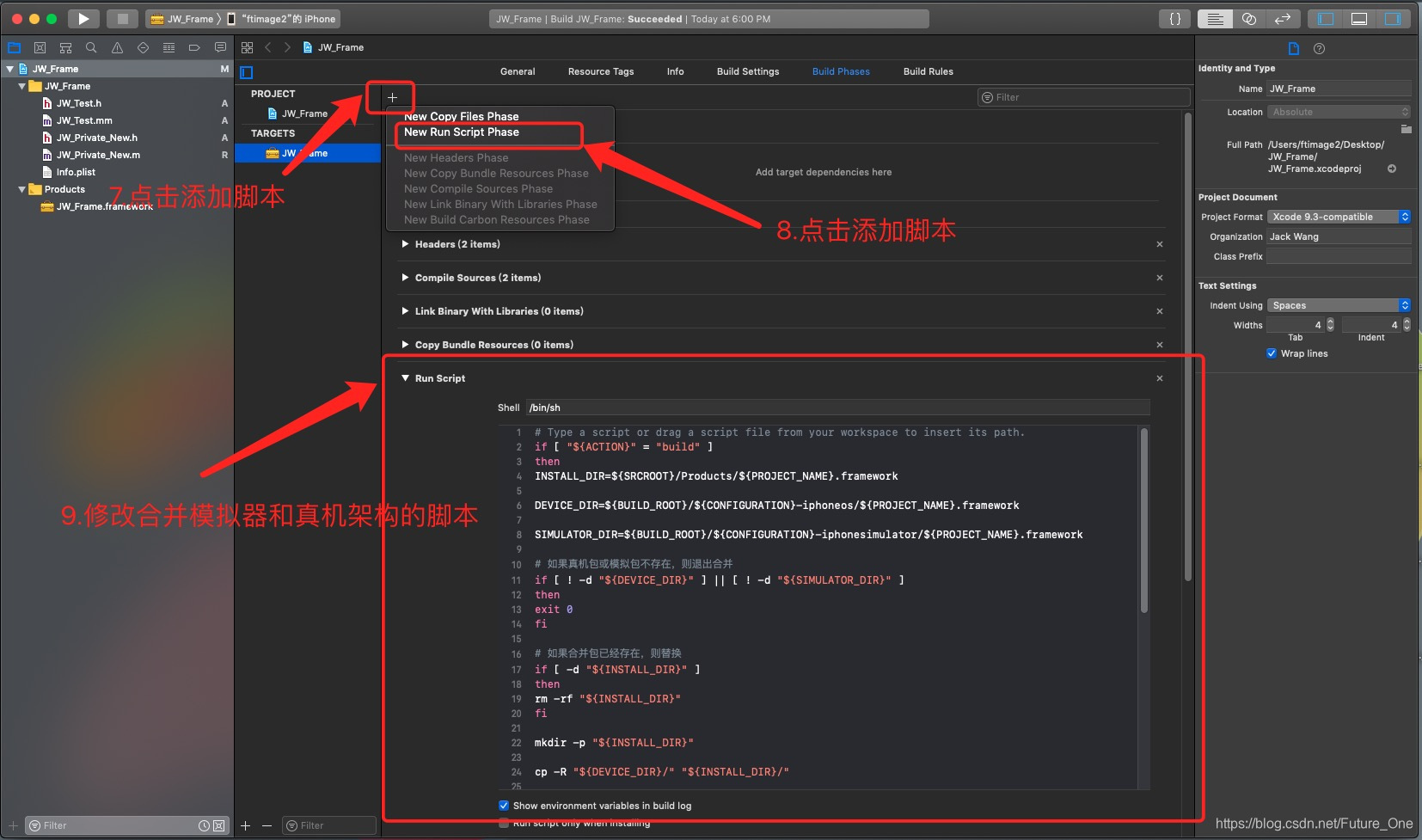Reveal Full Path in Finder arrow
1422x840 pixels.
[x=1392, y=169]
